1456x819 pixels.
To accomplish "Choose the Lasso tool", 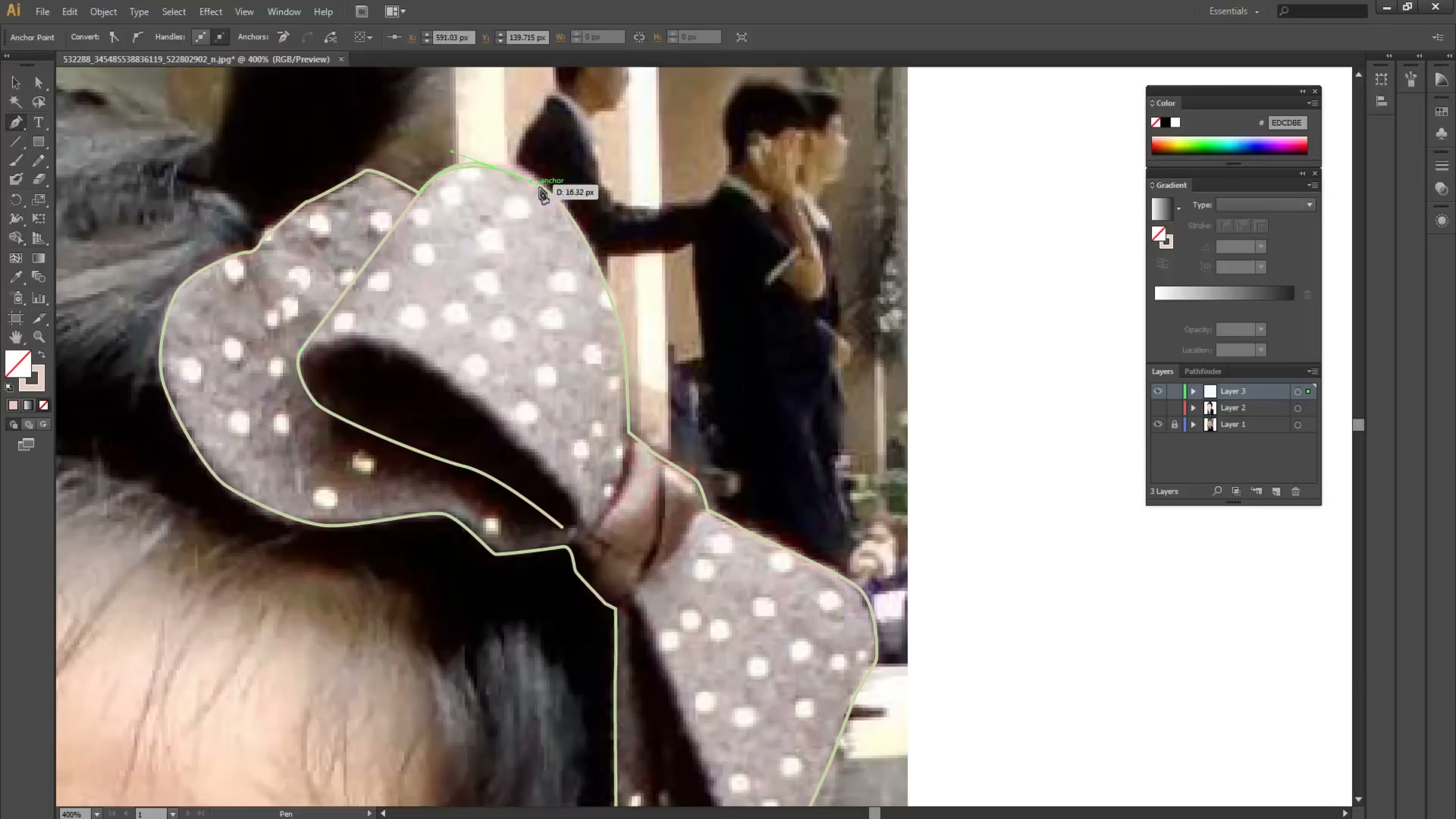I will 39,102.
